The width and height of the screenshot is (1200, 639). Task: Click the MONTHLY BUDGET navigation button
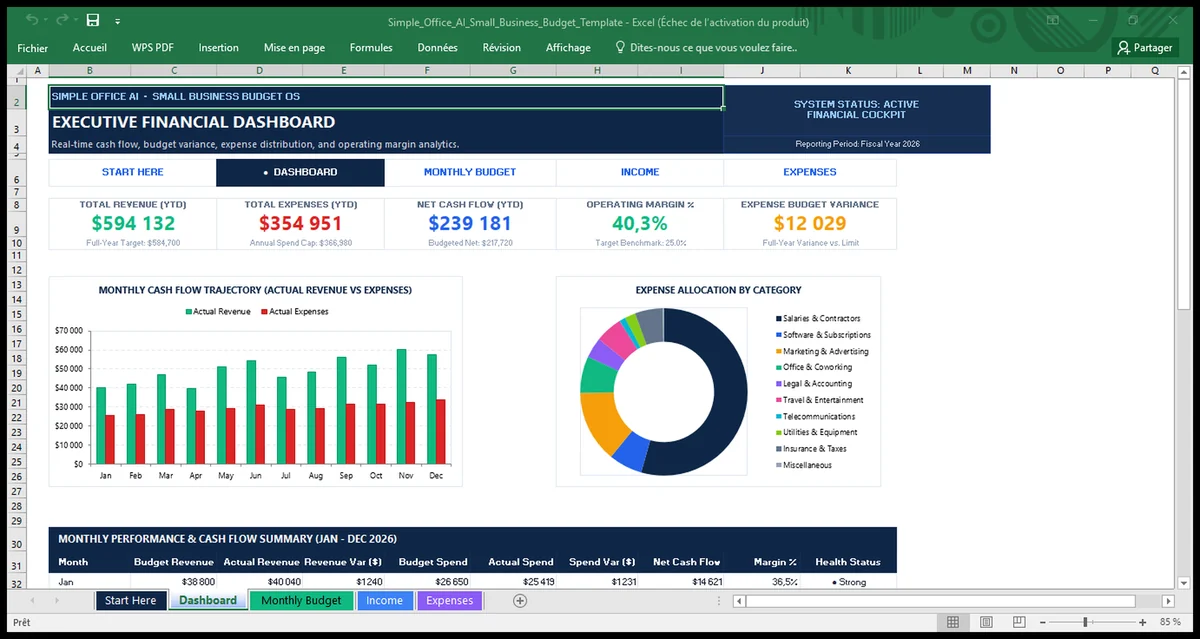[470, 172]
